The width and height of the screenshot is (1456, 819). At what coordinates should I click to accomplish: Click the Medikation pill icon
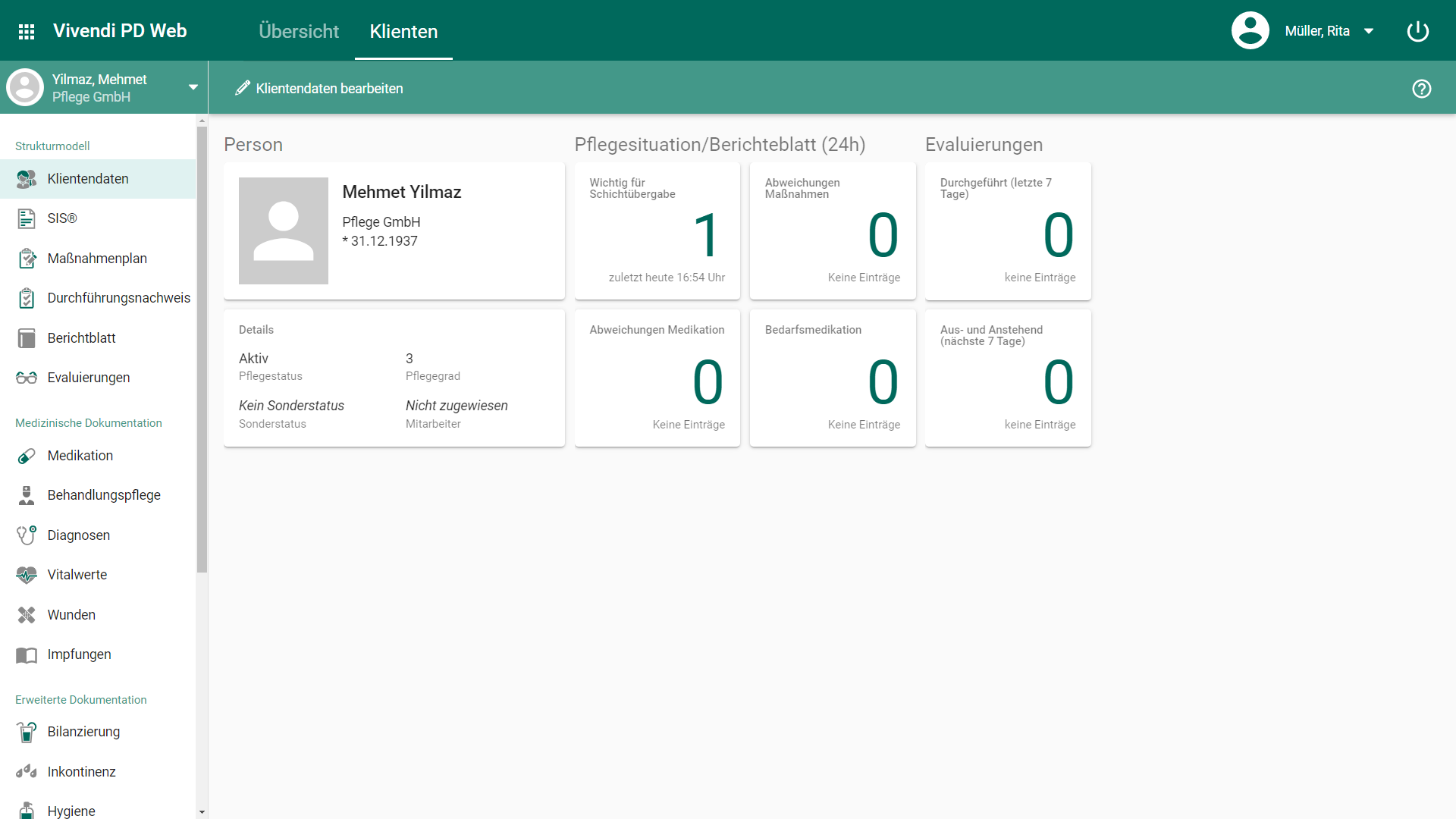point(27,456)
